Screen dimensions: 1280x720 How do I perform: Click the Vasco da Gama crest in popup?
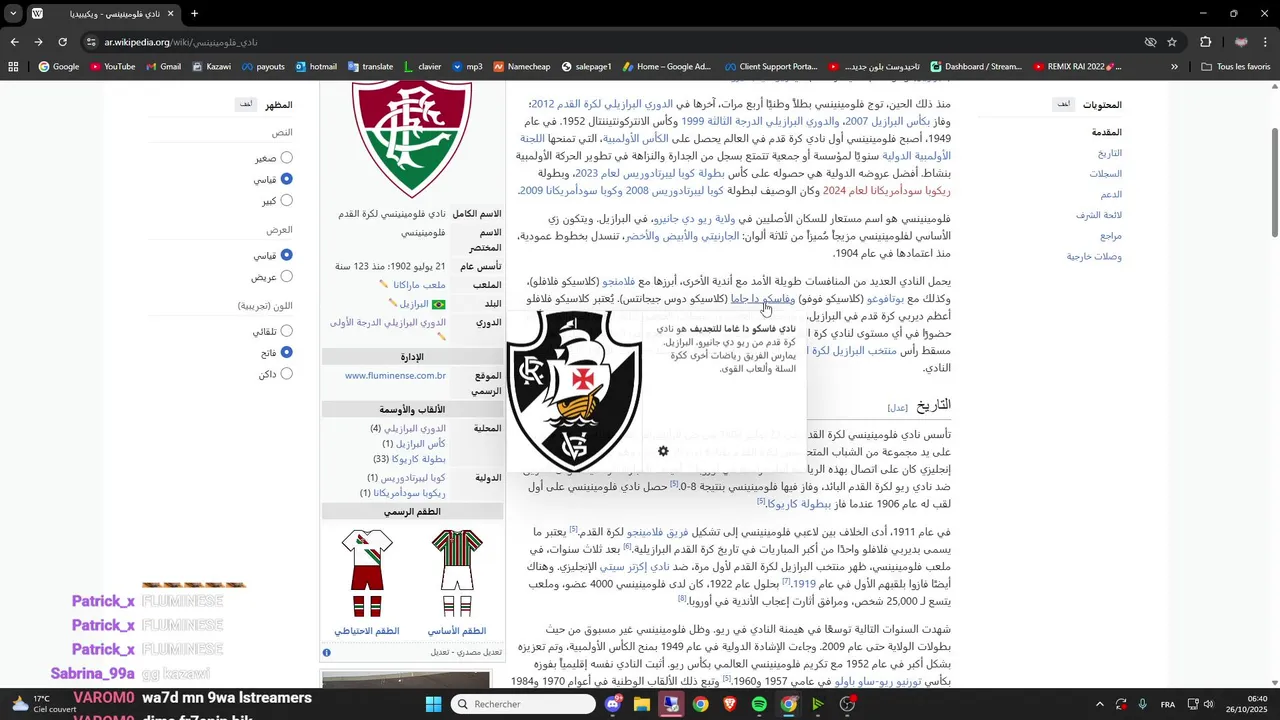(x=573, y=391)
